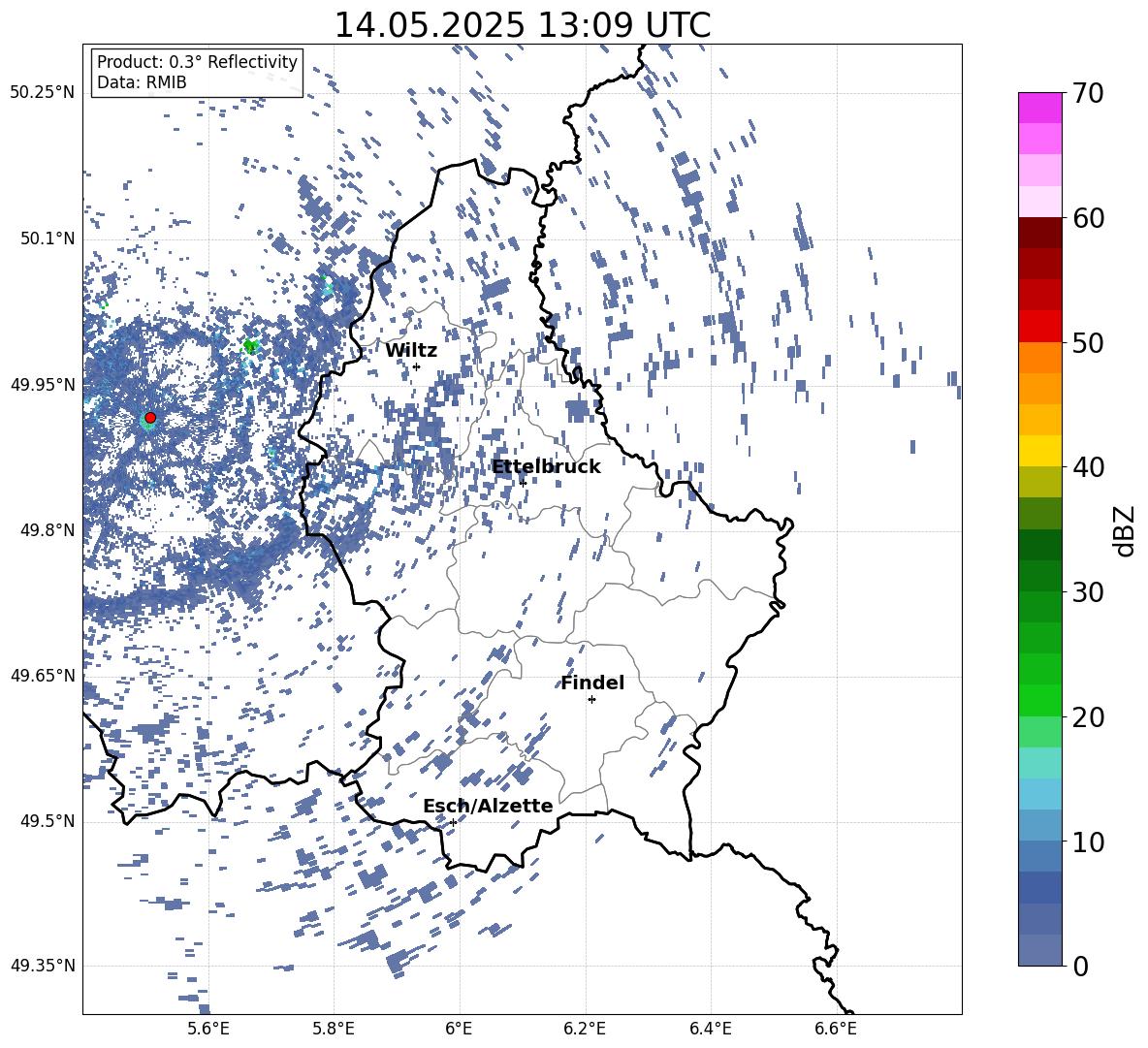The image size is (1148, 1048).
Task: Click the 49.8°N latitude label
Action: pos(47,530)
